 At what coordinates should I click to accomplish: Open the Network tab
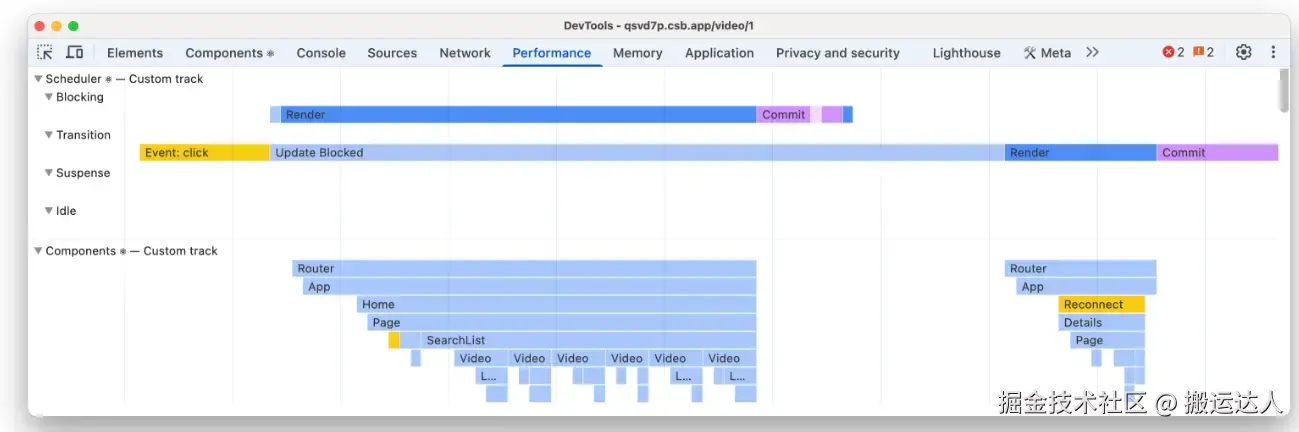465,53
